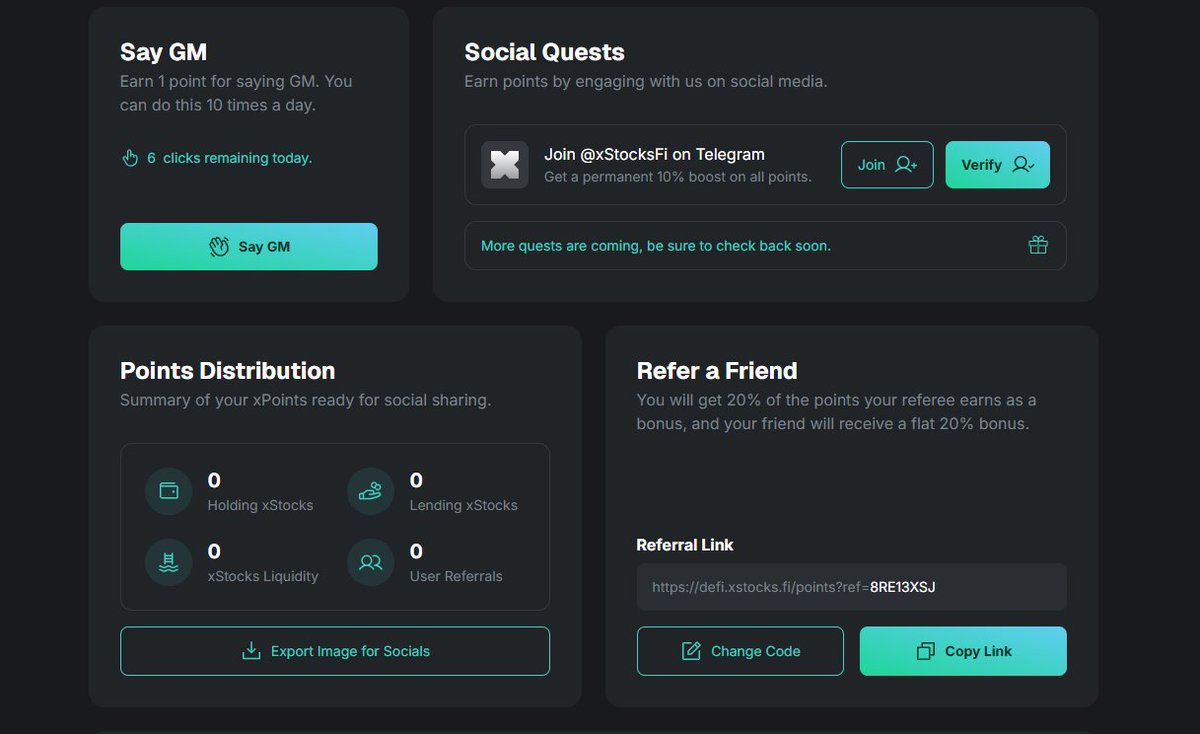Click the Say GM button

coord(249,246)
